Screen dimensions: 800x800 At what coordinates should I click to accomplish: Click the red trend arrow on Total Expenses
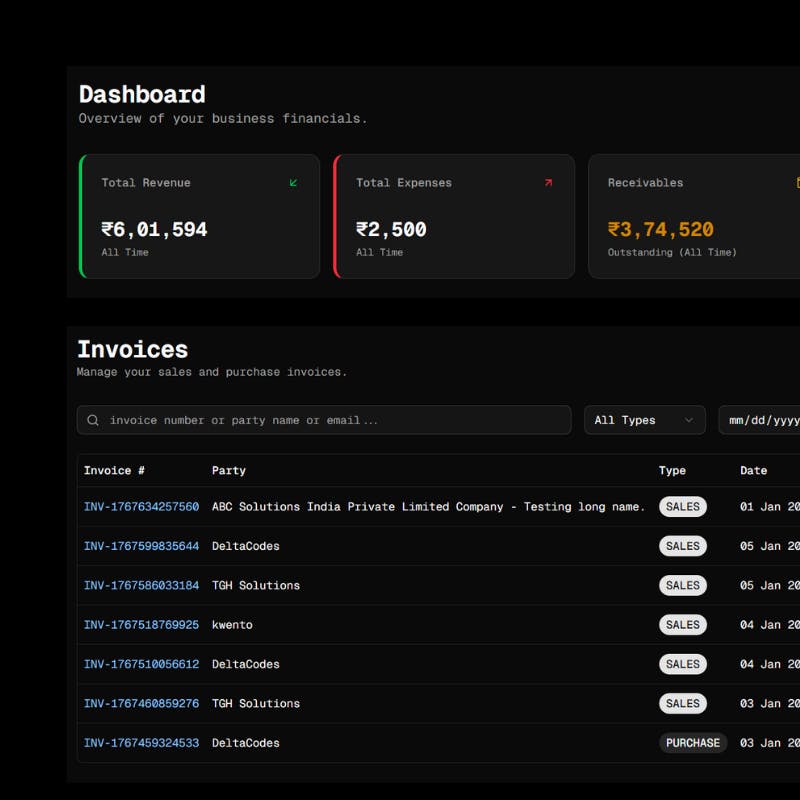(x=548, y=183)
